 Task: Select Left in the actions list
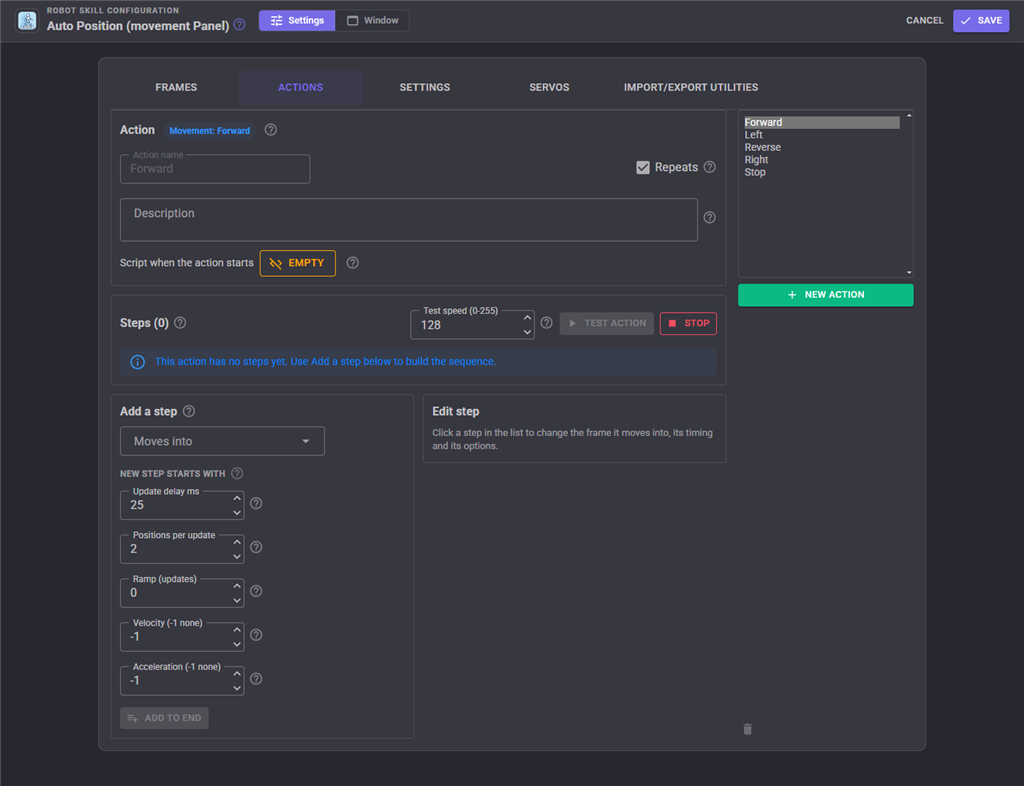[822, 134]
